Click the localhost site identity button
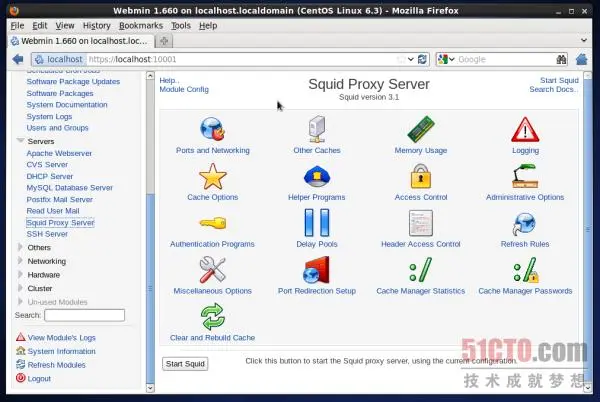This screenshot has height=402, width=600. click(58, 59)
